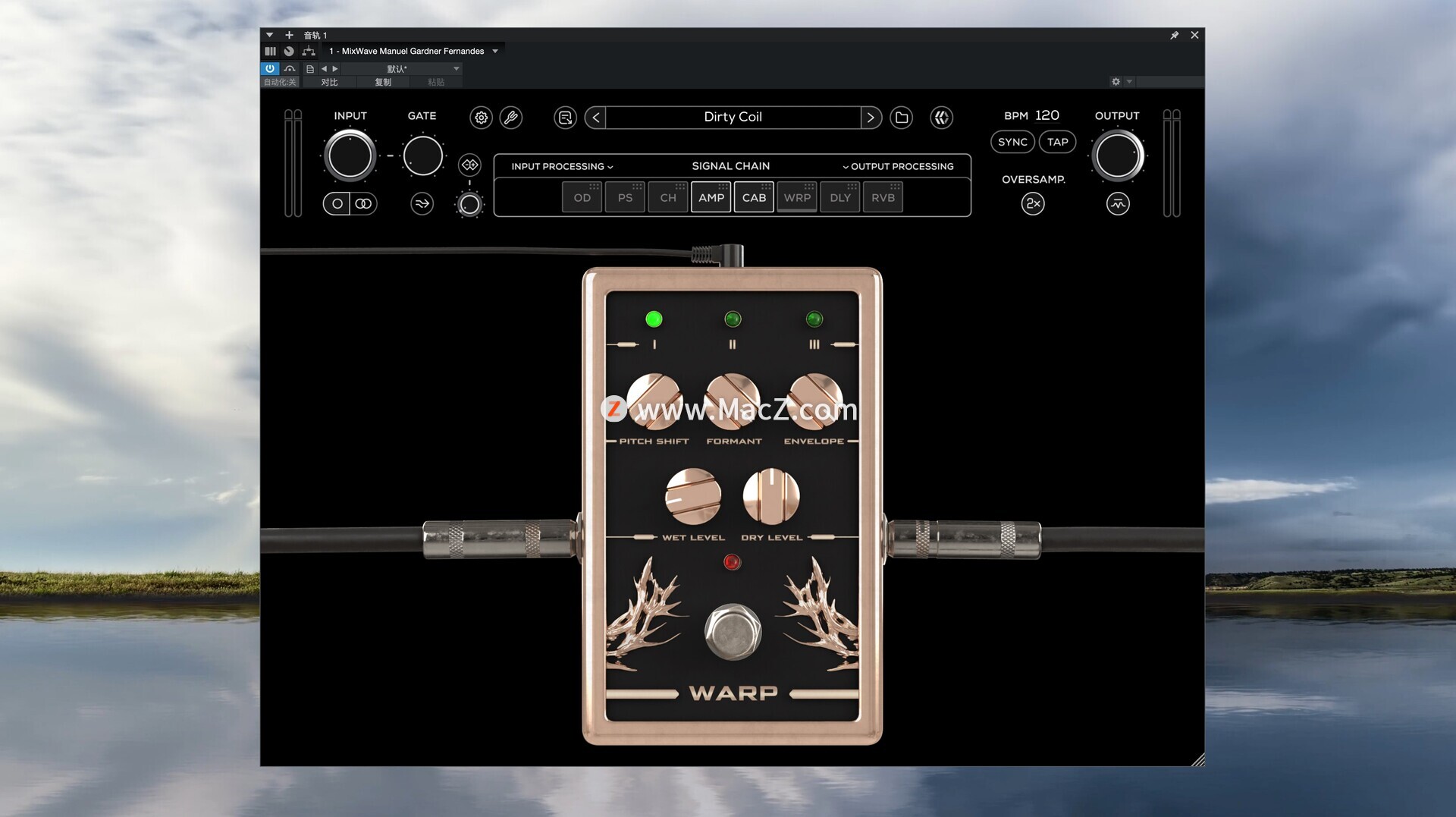
Task: Open the preset browser folder icon
Action: click(901, 118)
